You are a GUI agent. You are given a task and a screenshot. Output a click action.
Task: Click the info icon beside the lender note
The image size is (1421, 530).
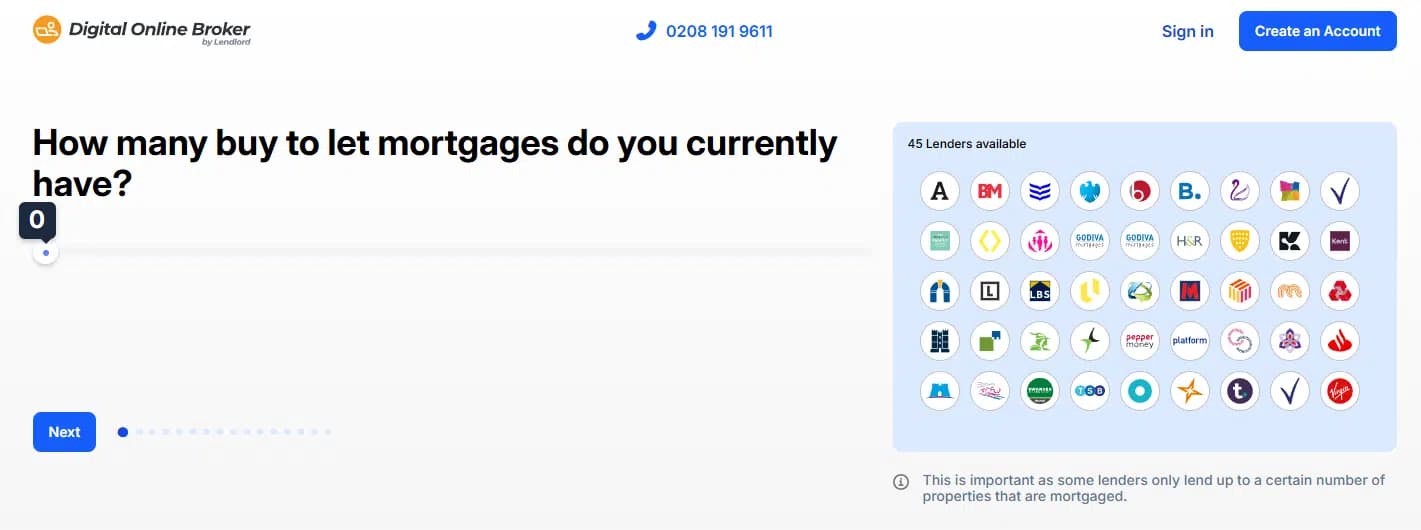pyautogui.click(x=901, y=482)
